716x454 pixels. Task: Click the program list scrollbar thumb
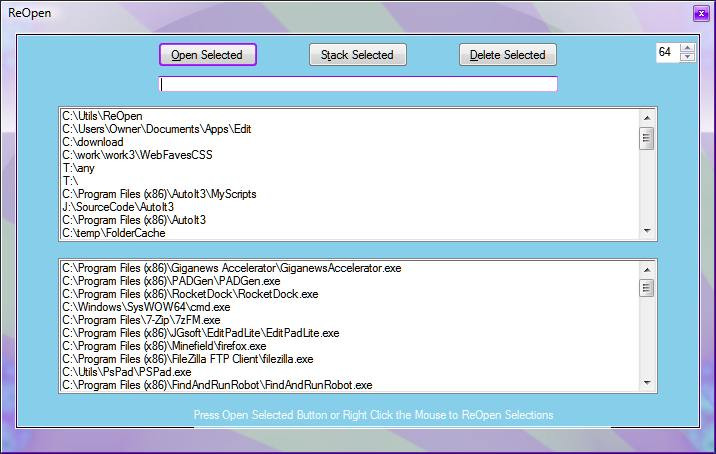(647, 288)
